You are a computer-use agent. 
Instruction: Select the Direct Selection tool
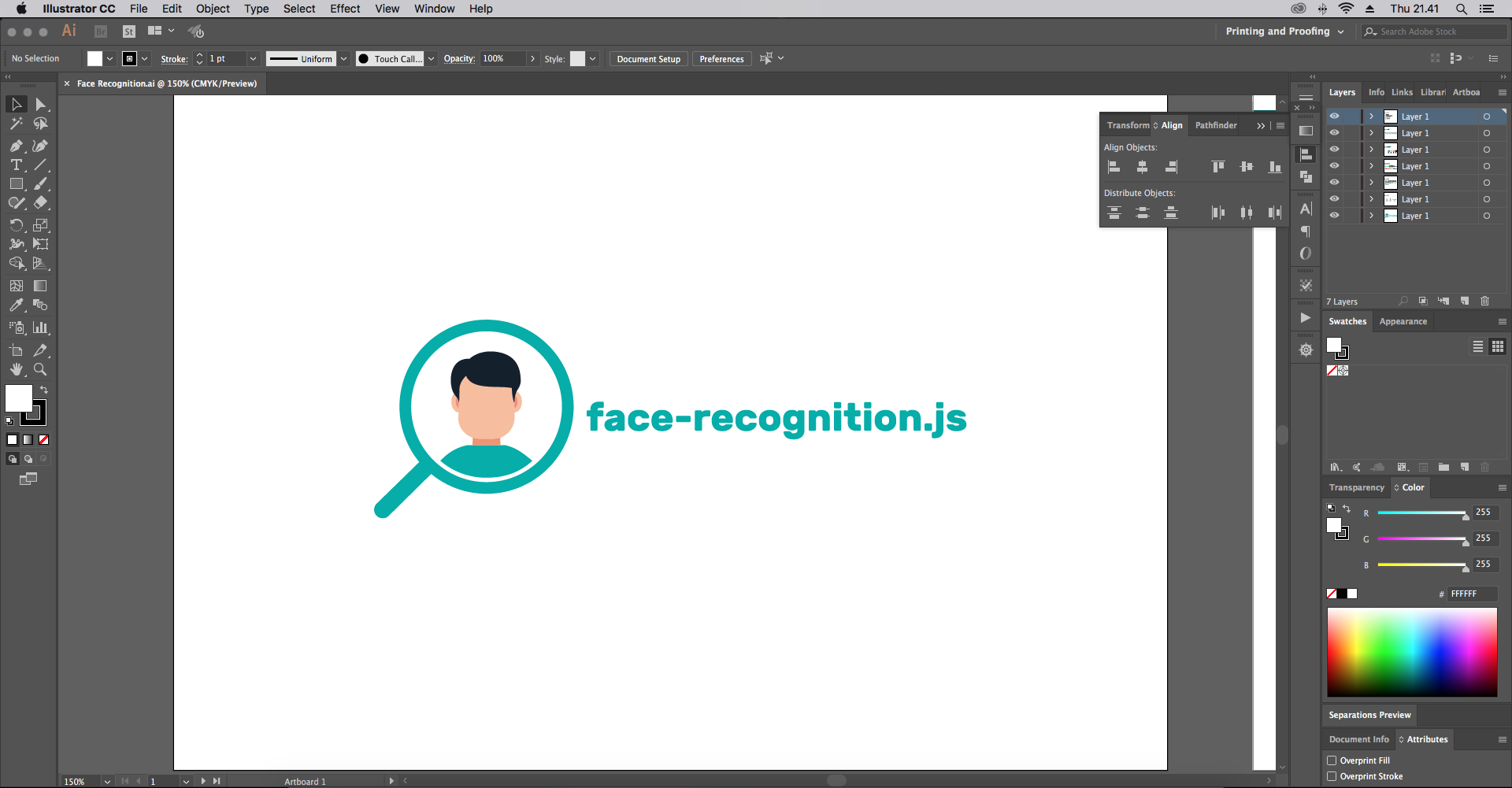(x=40, y=105)
